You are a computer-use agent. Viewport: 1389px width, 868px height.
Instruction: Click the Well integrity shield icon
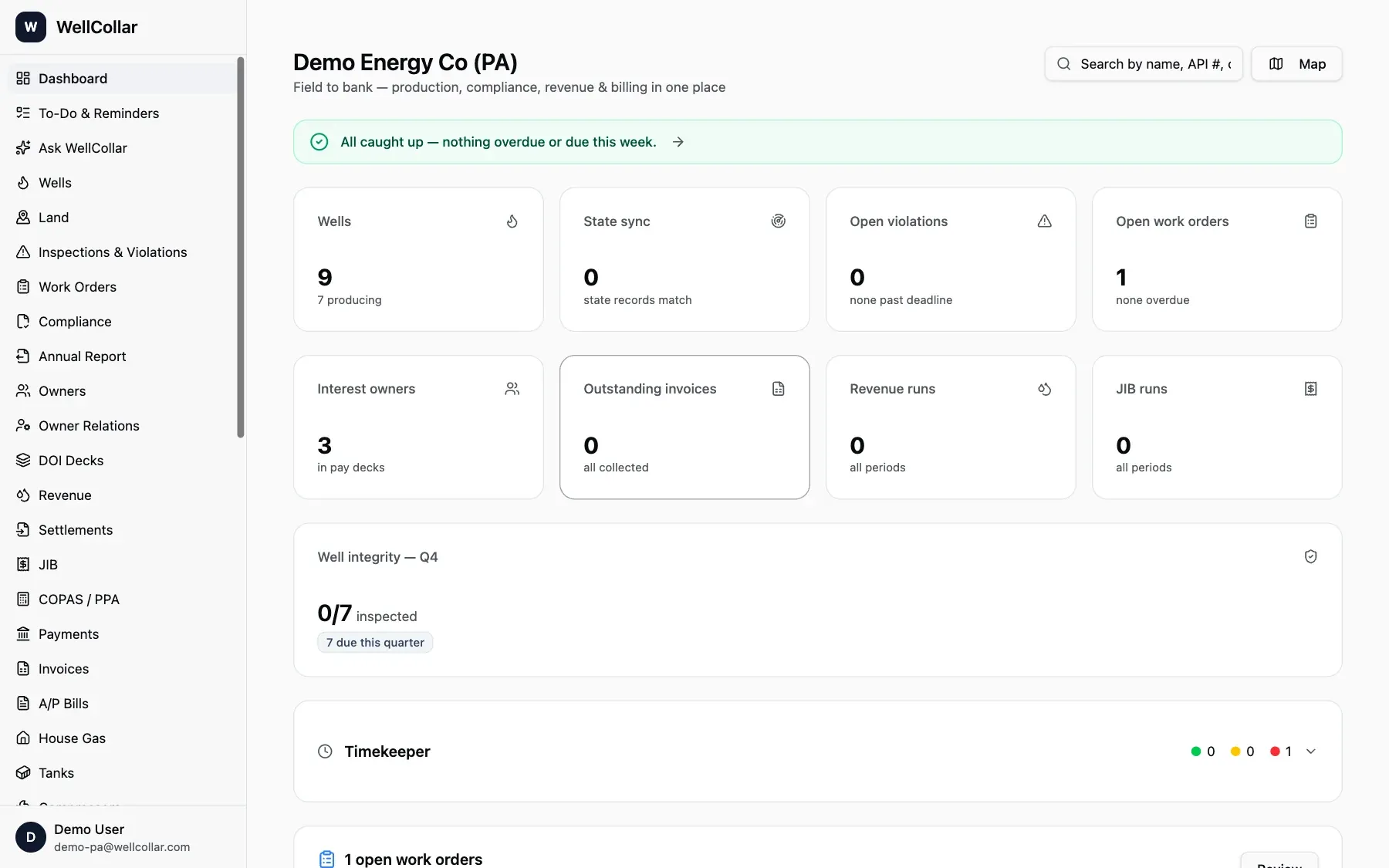(x=1310, y=557)
